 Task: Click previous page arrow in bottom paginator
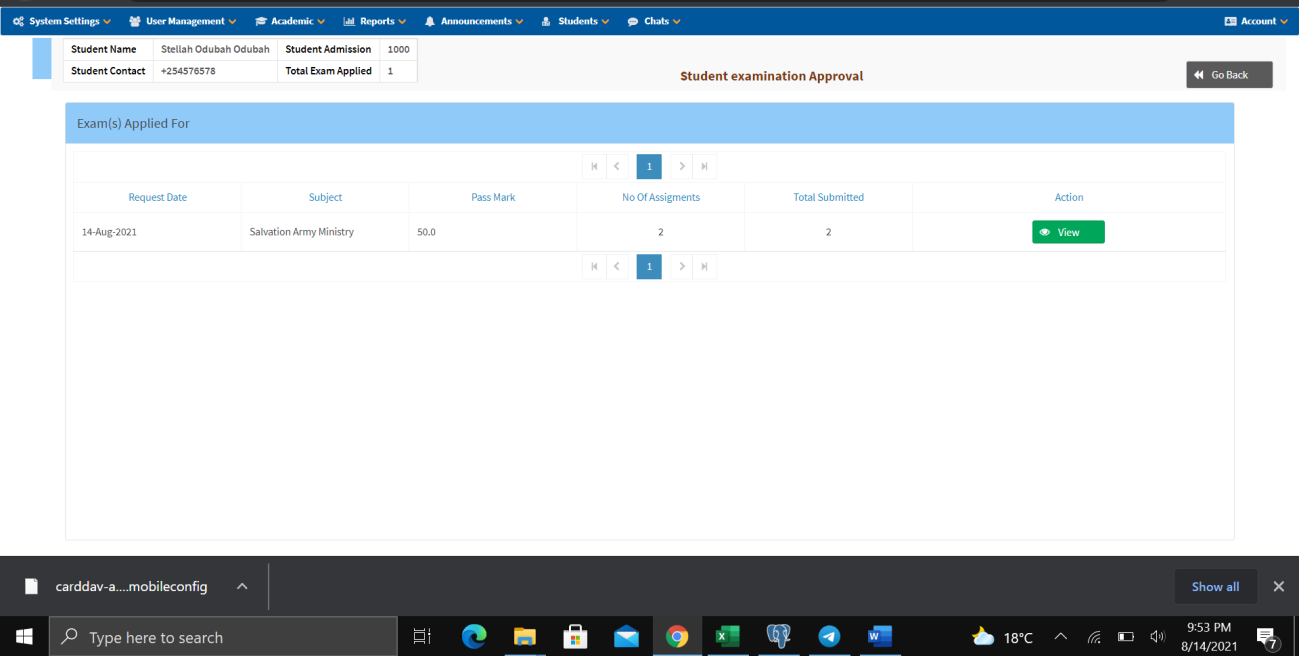coord(617,266)
